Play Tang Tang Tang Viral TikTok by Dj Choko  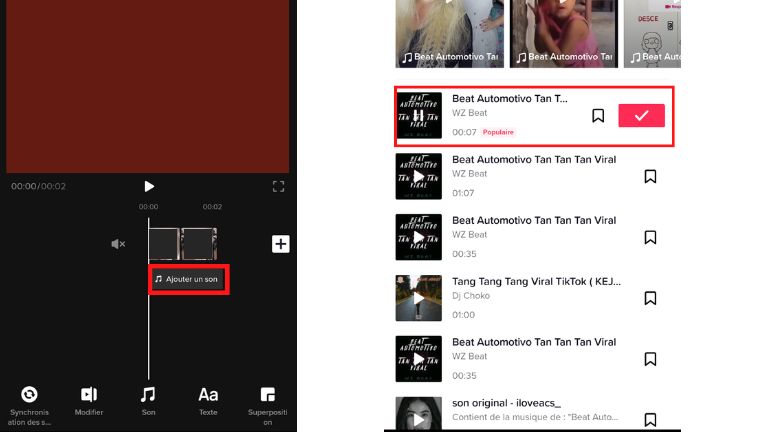(x=419, y=298)
